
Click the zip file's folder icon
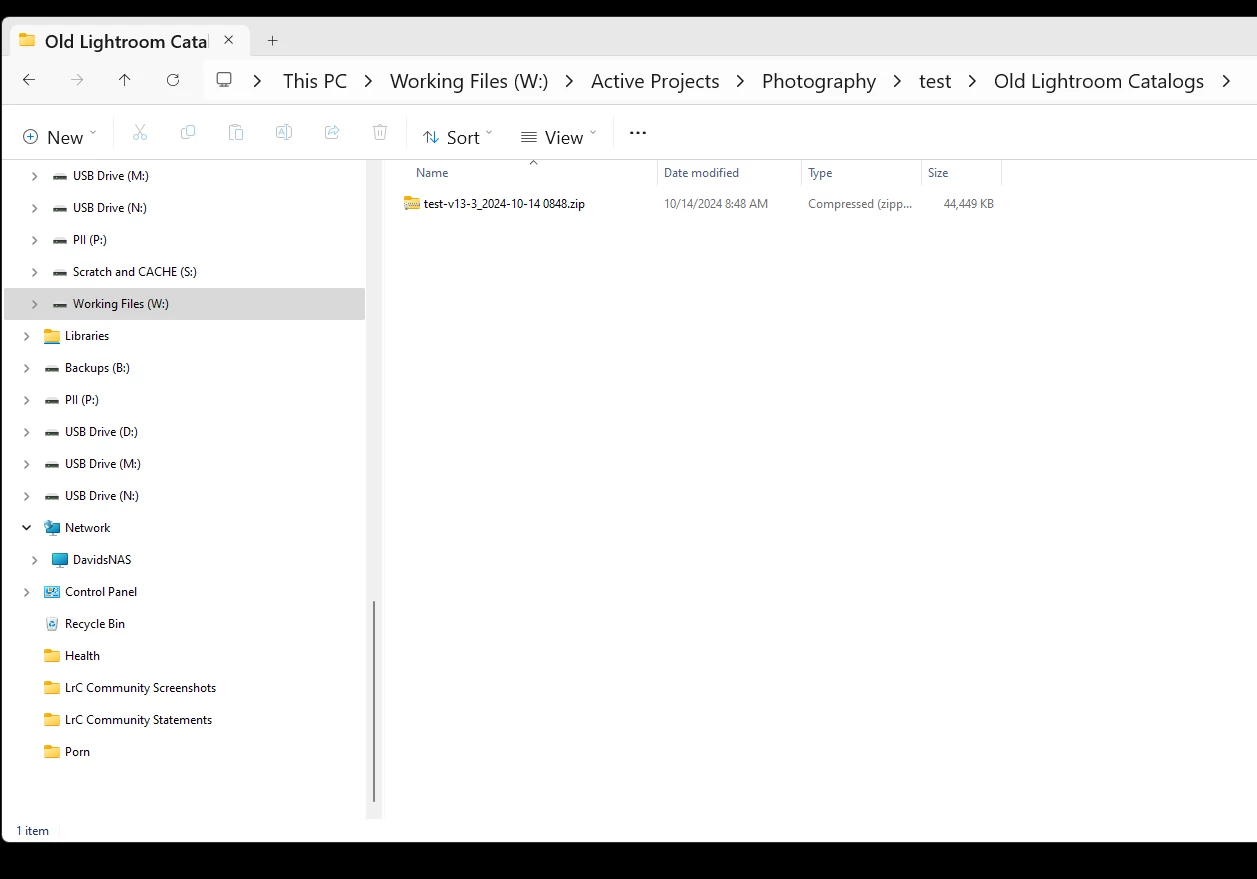[412, 203]
